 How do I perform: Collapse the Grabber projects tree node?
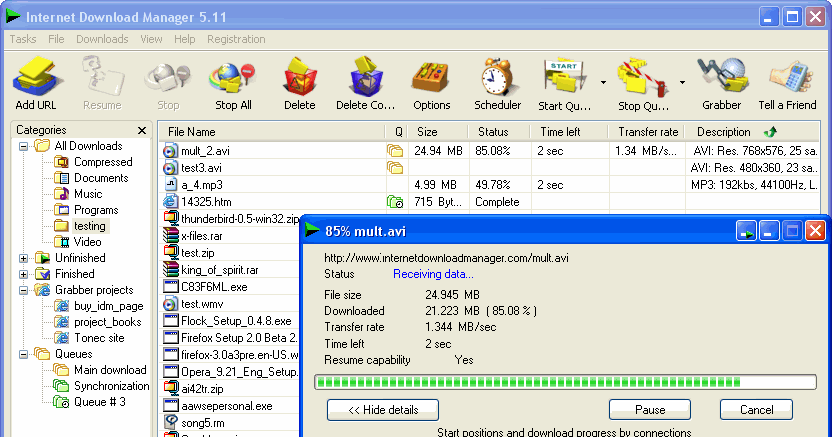click(23, 290)
